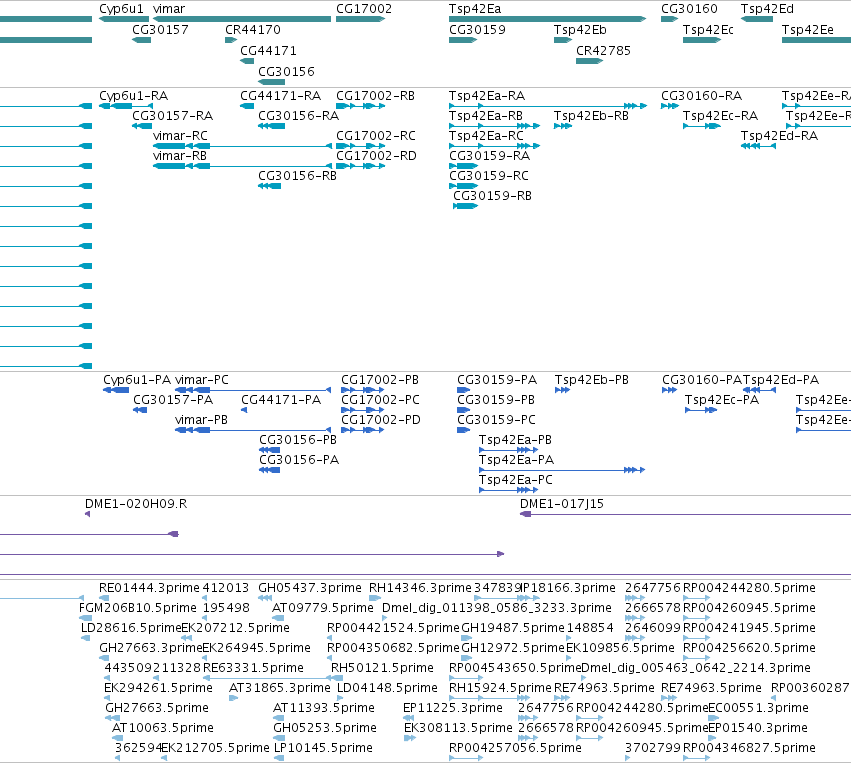Screen dimensions: 851x763
Task: Select the Tsp42Eb-RB transcript label
Action: [x=591, y=116]
